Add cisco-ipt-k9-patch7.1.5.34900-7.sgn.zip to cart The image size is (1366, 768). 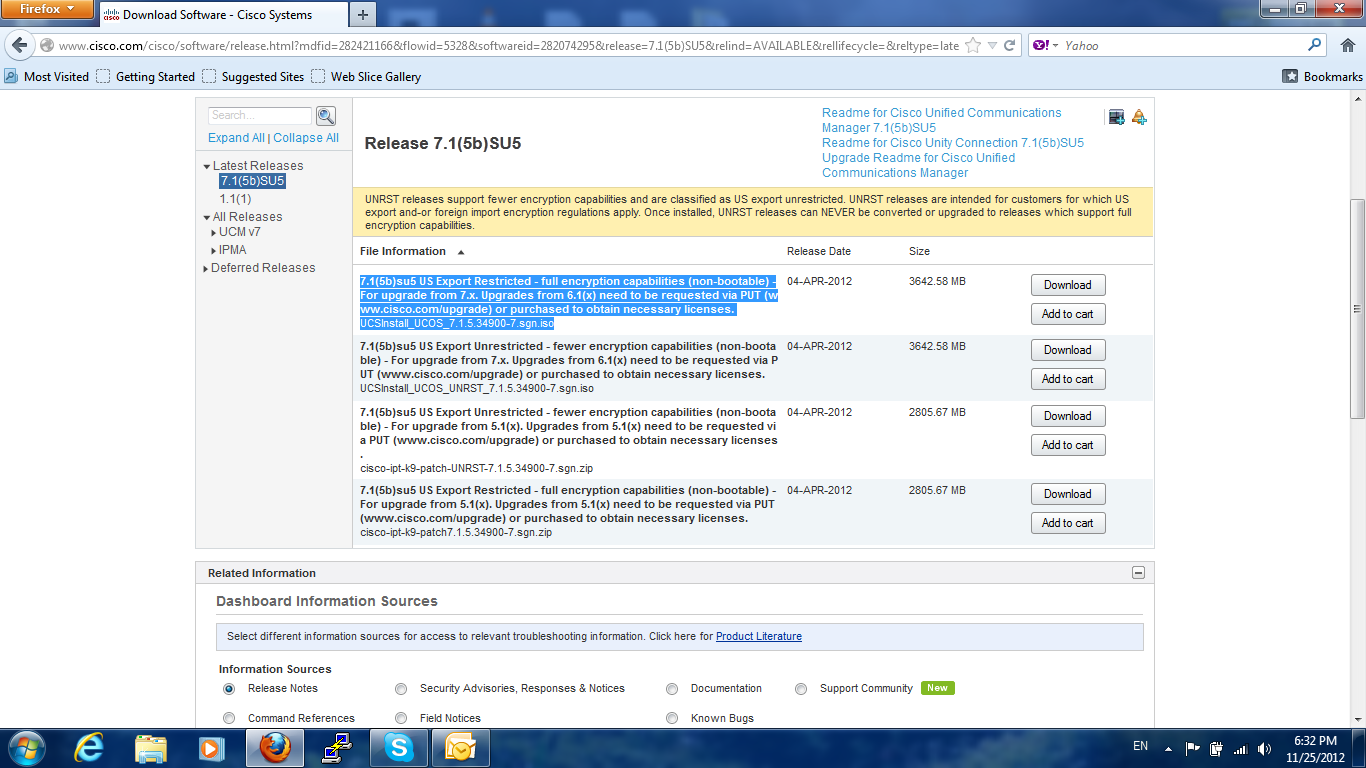click(x=1068, y=523)
